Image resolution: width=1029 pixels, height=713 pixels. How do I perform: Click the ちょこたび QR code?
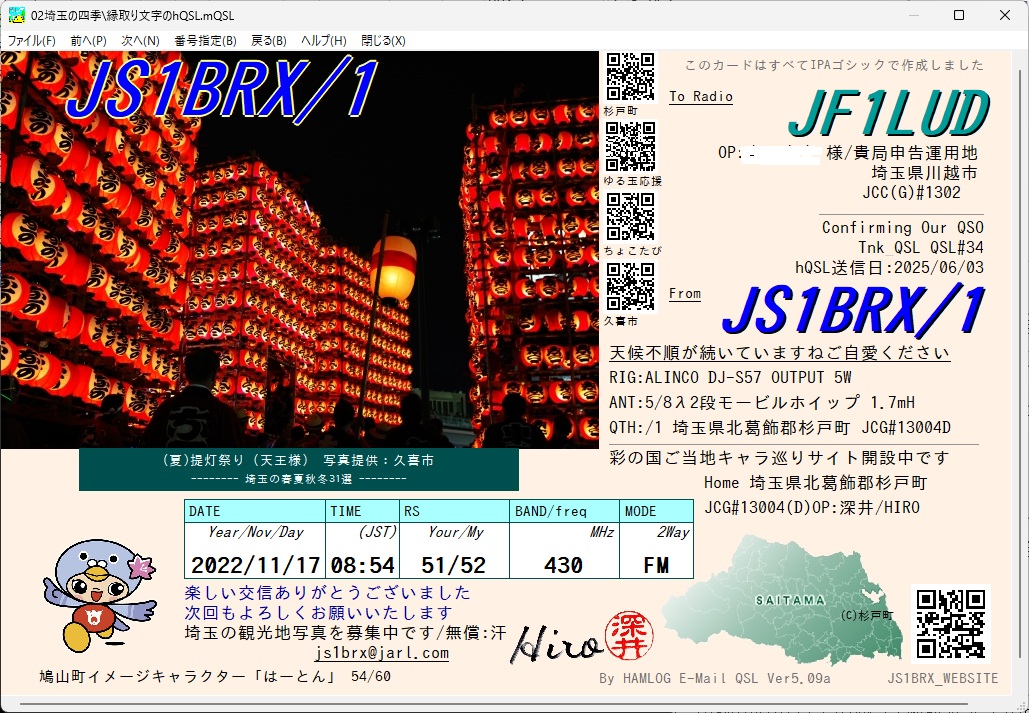pos(630,217)
